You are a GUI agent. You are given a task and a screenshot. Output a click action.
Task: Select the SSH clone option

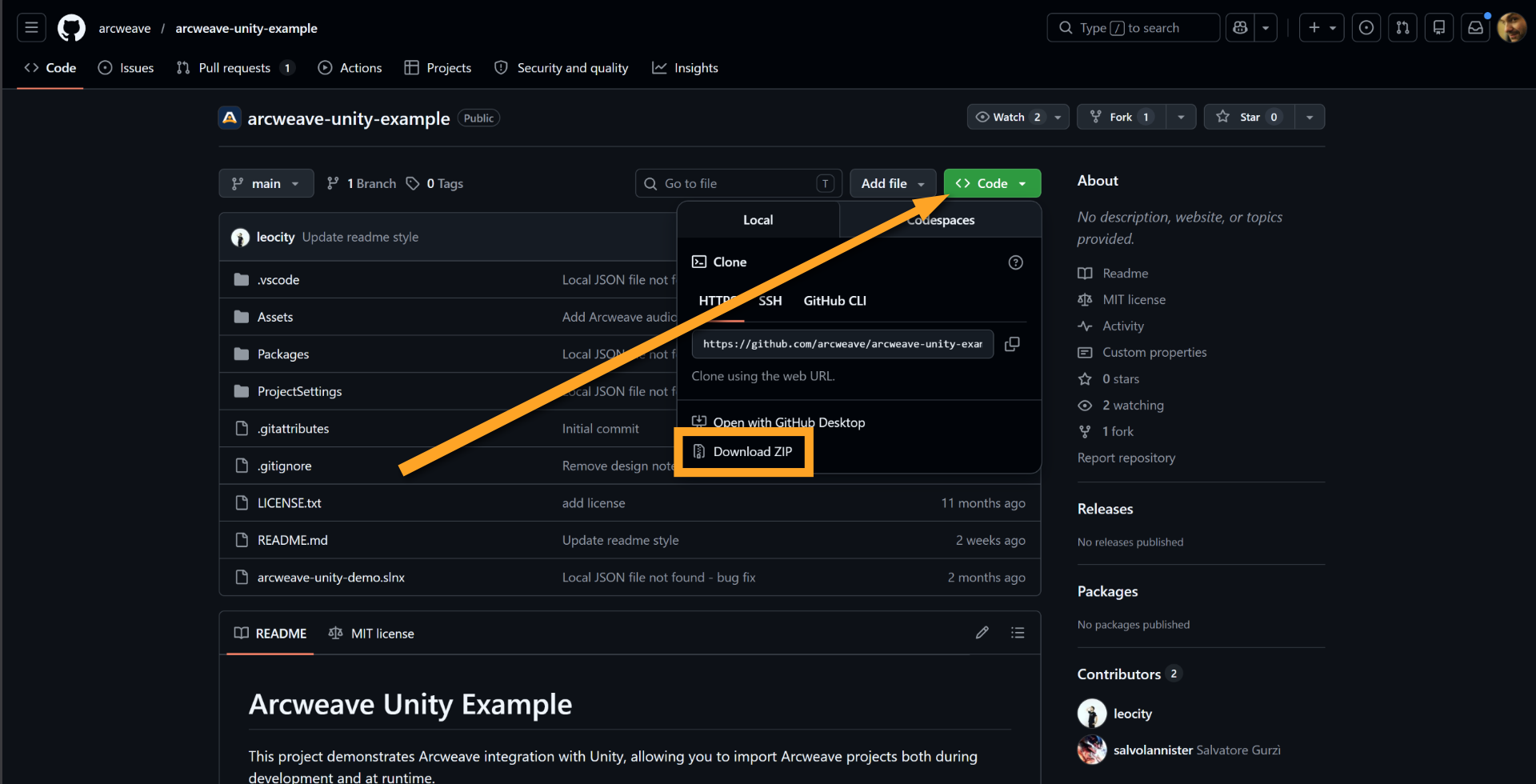point(770,301)
